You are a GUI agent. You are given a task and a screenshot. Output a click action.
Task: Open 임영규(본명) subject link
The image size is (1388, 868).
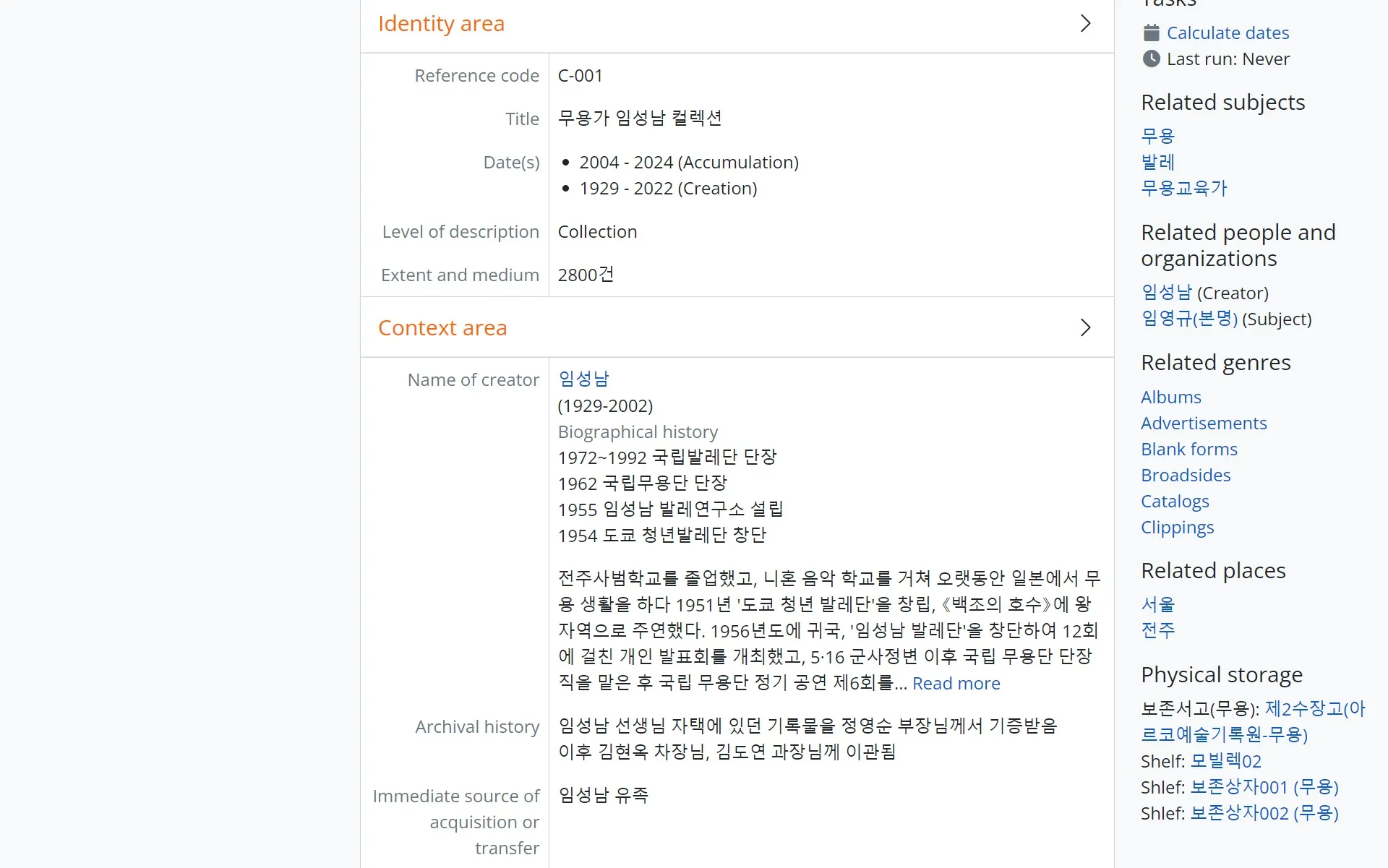pyautogui.click(x=1189, y=319)
